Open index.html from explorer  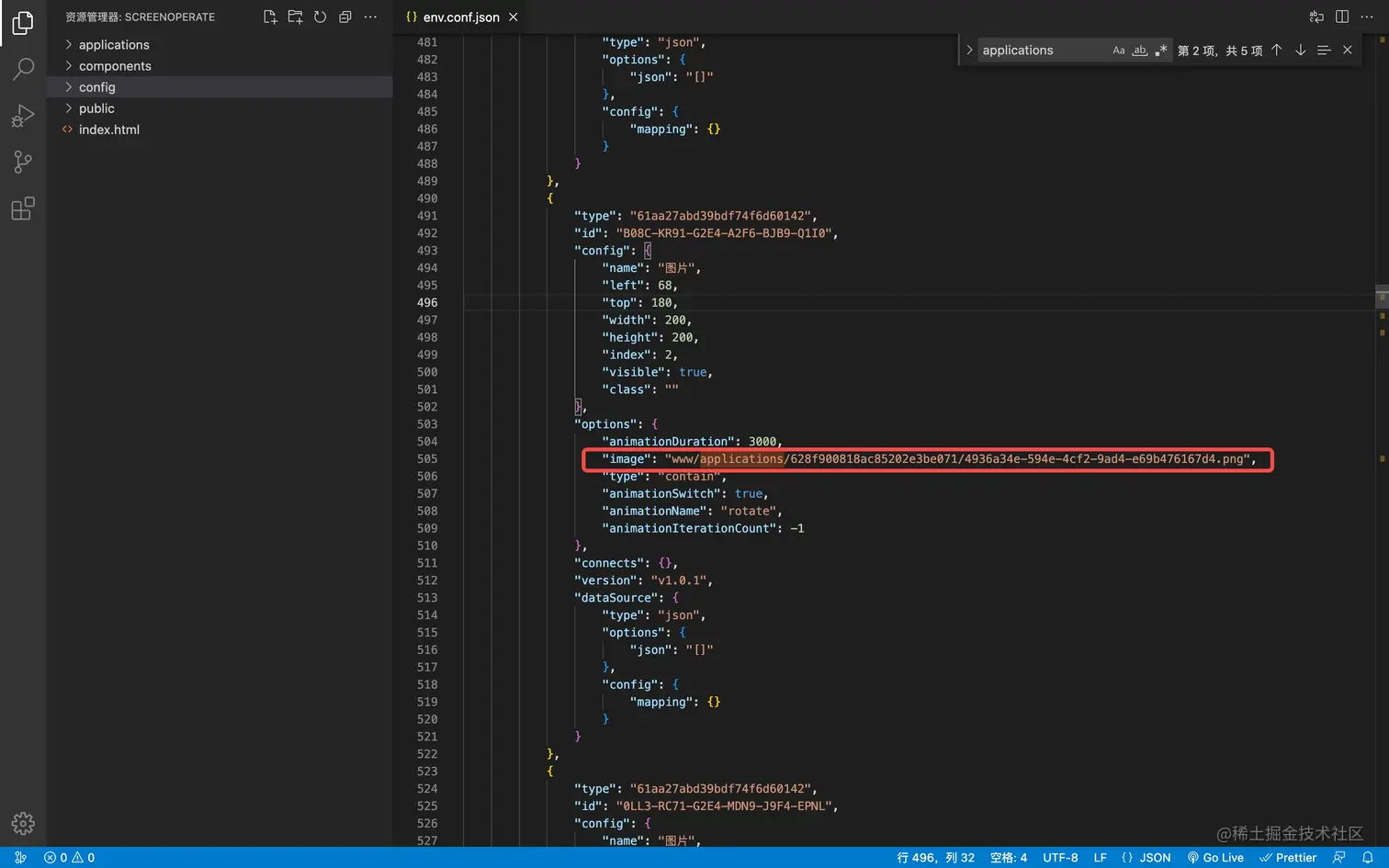[x=220, y=129]
